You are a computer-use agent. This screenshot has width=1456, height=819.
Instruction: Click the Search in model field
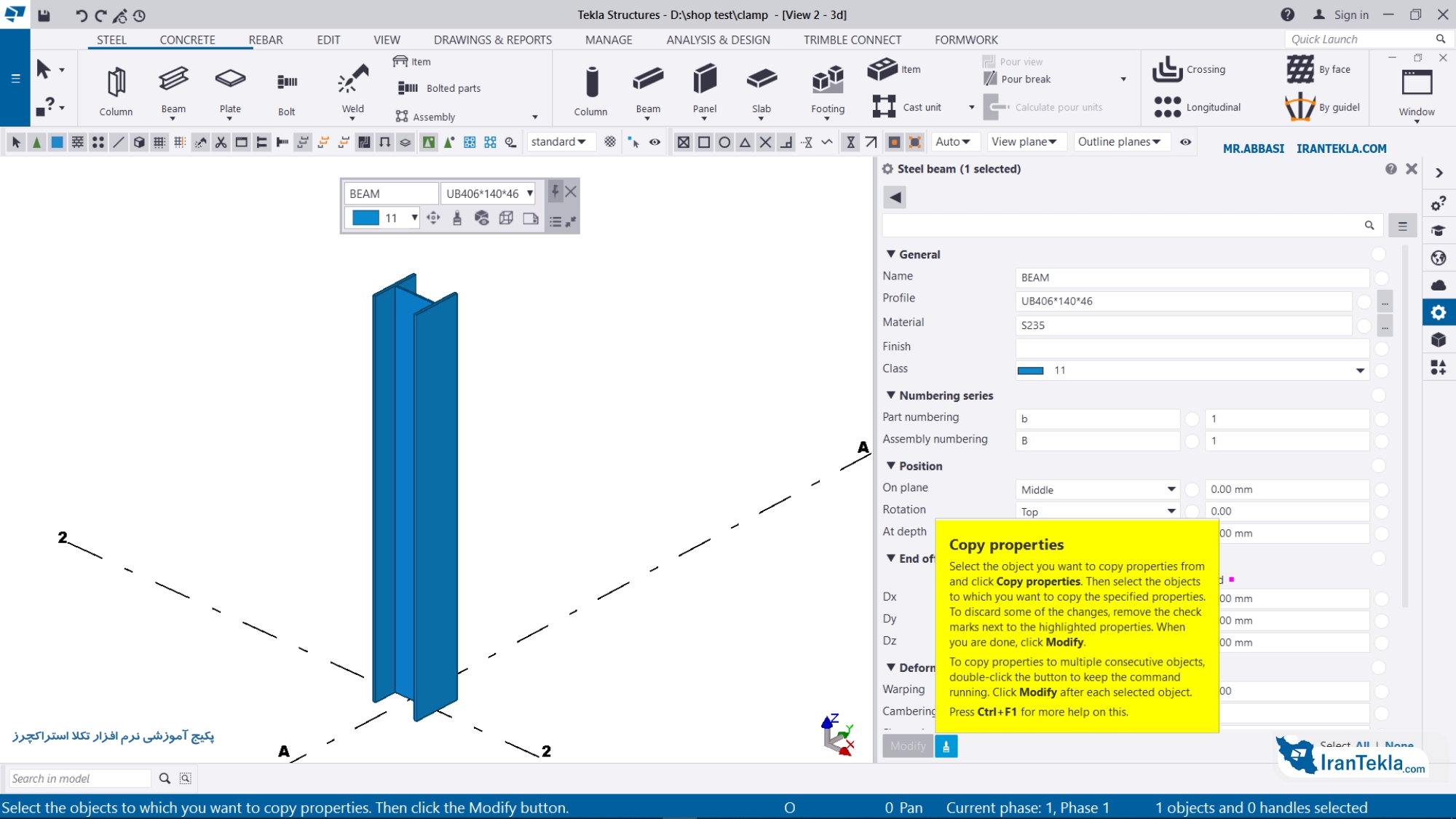click(x=79, y=779)
